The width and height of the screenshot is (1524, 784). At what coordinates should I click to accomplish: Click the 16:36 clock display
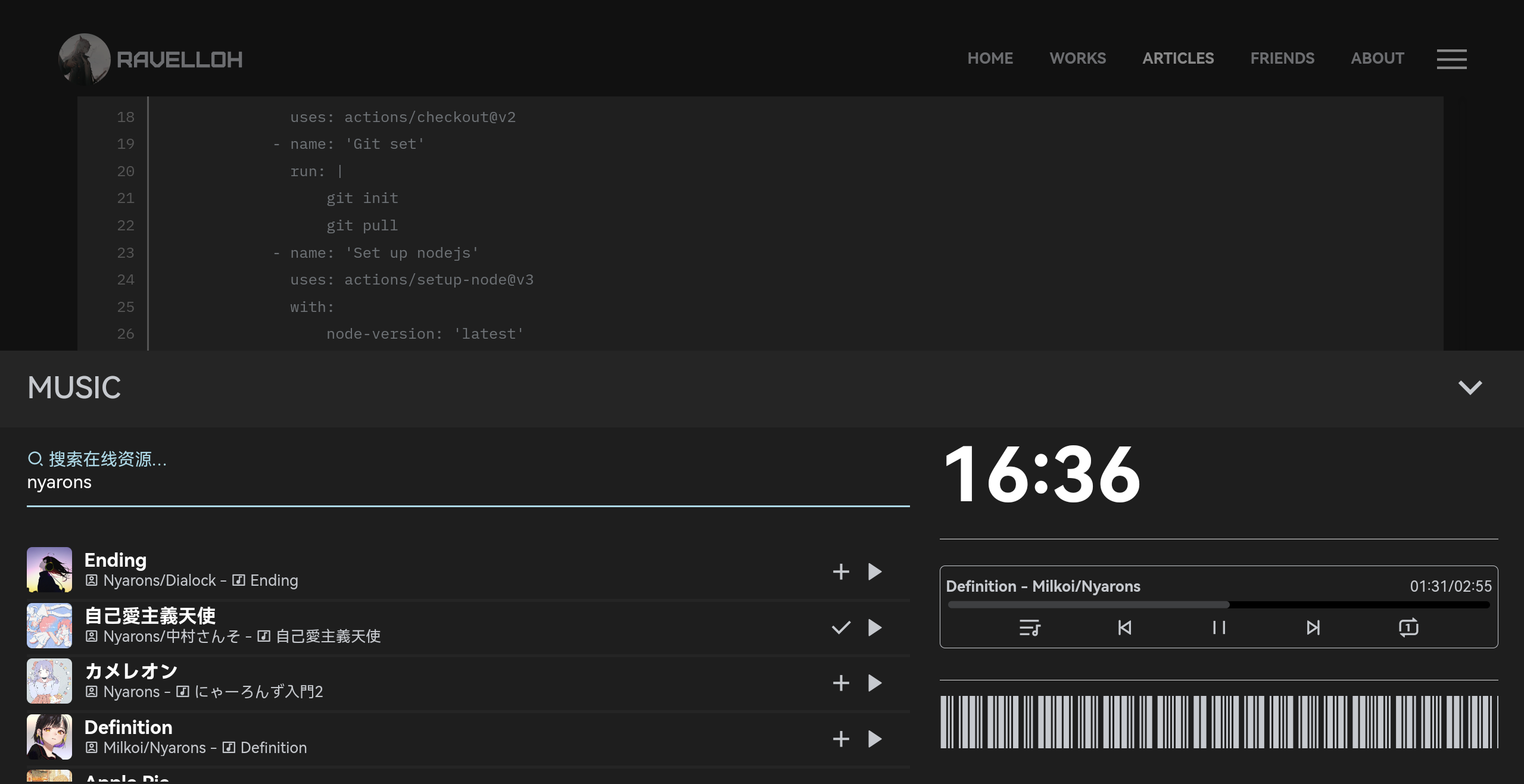[1043, 474]
